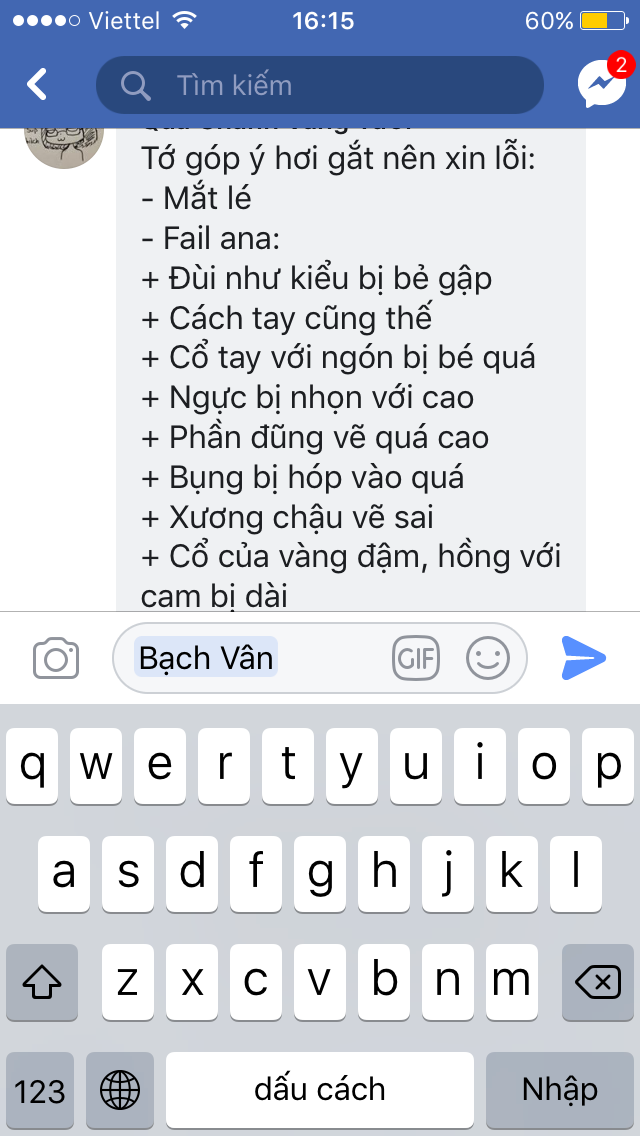Tap the letter g key
Viewport: 640px width, 1136px height.
[320, 874]
